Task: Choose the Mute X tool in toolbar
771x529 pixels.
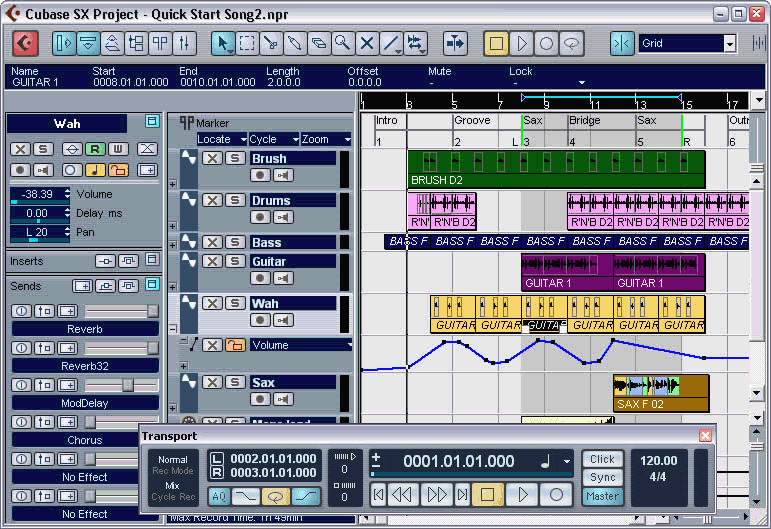Action: click(x=366, y=44)
